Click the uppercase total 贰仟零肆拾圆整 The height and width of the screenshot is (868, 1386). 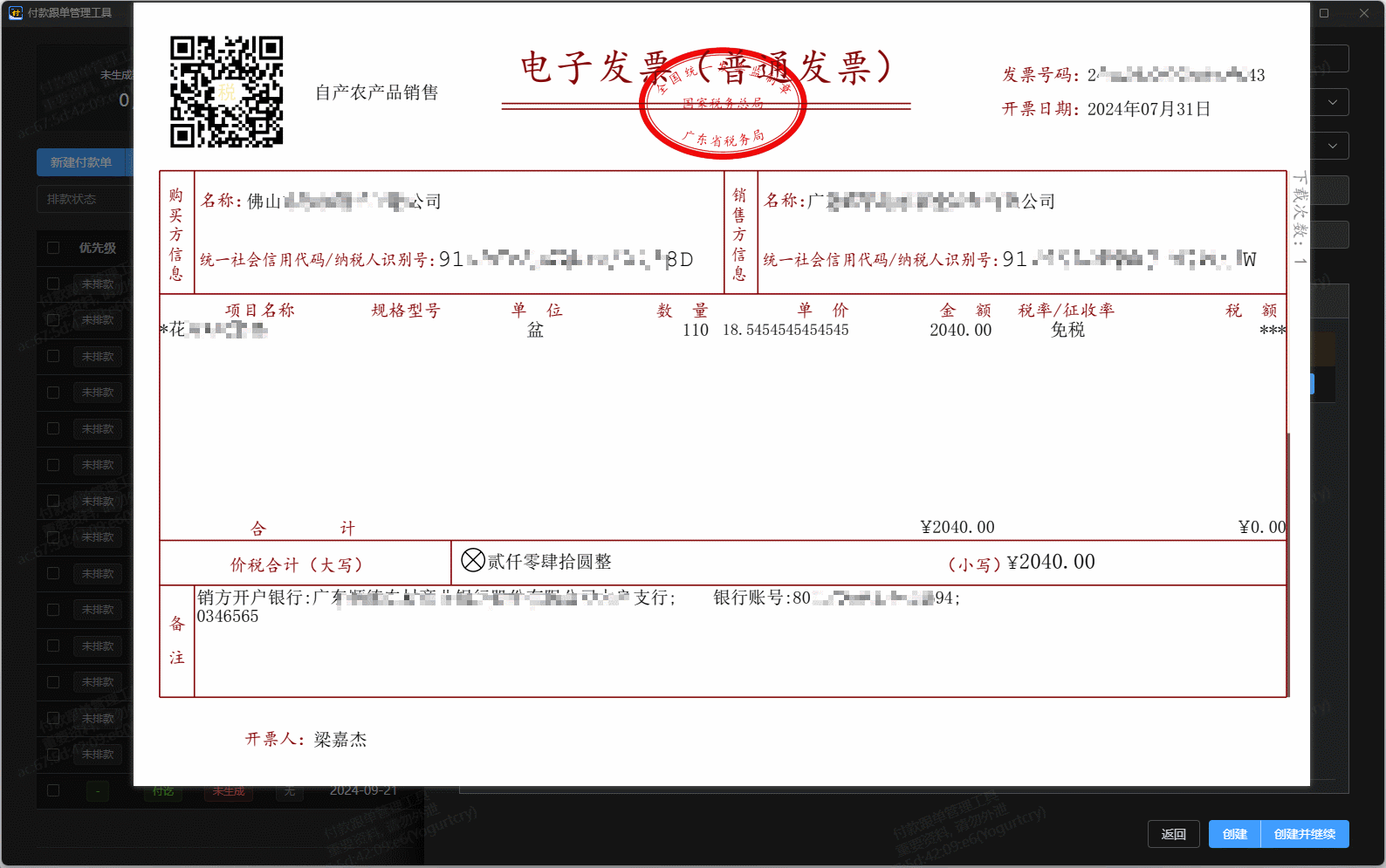550,562
